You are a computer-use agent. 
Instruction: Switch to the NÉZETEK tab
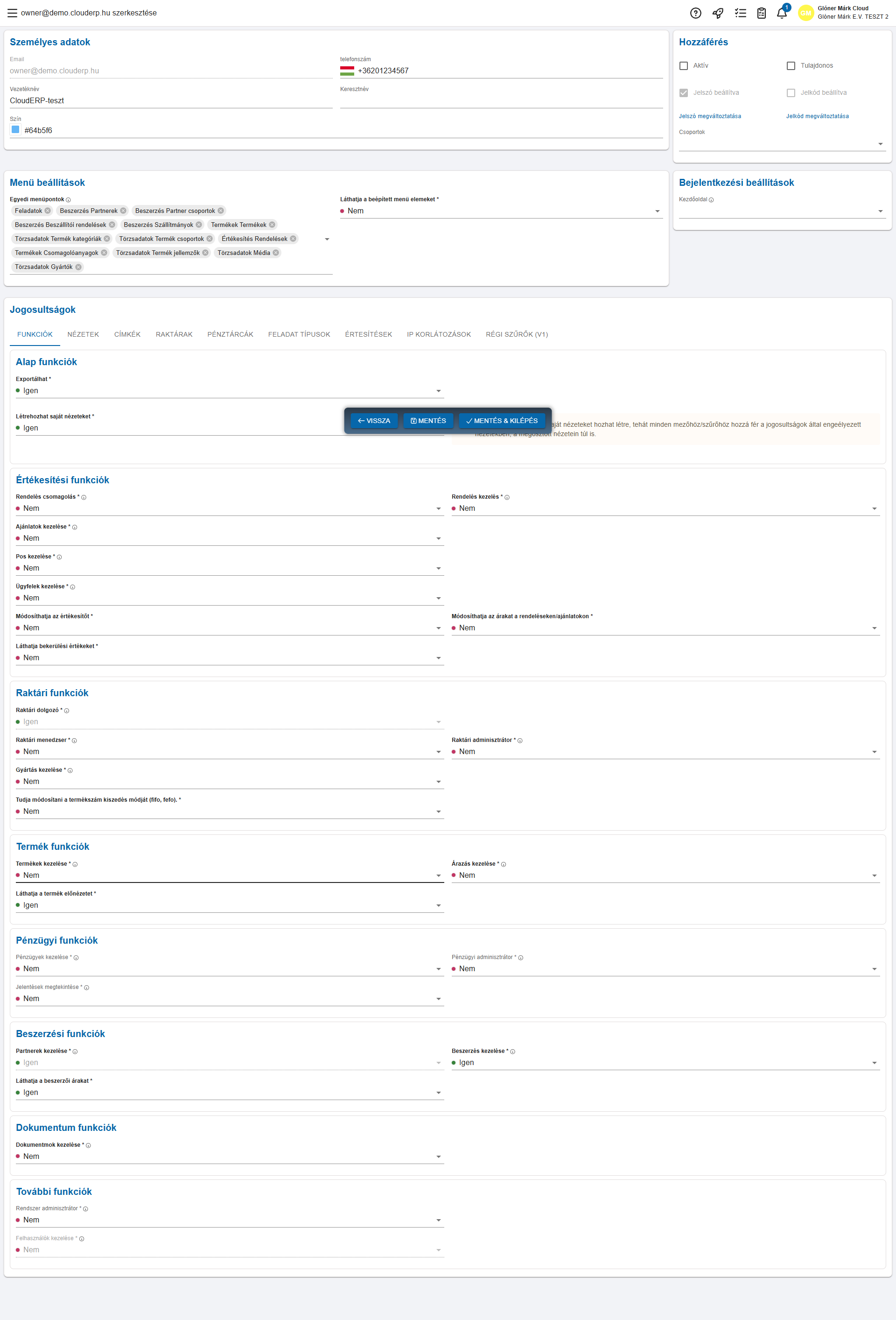tap(83, 334)
